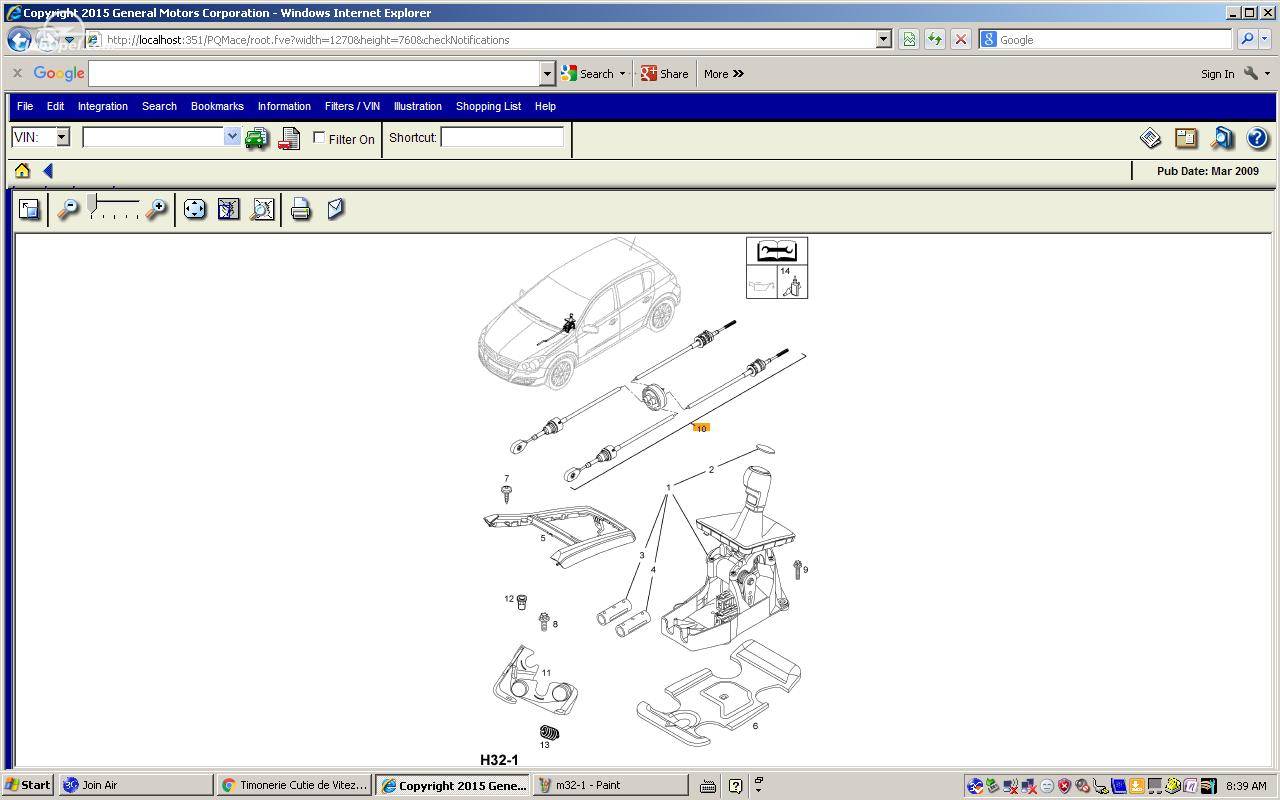Open the Search menu
The image size is (1280, 800).
pyautogui.click(x=159, y=106)
